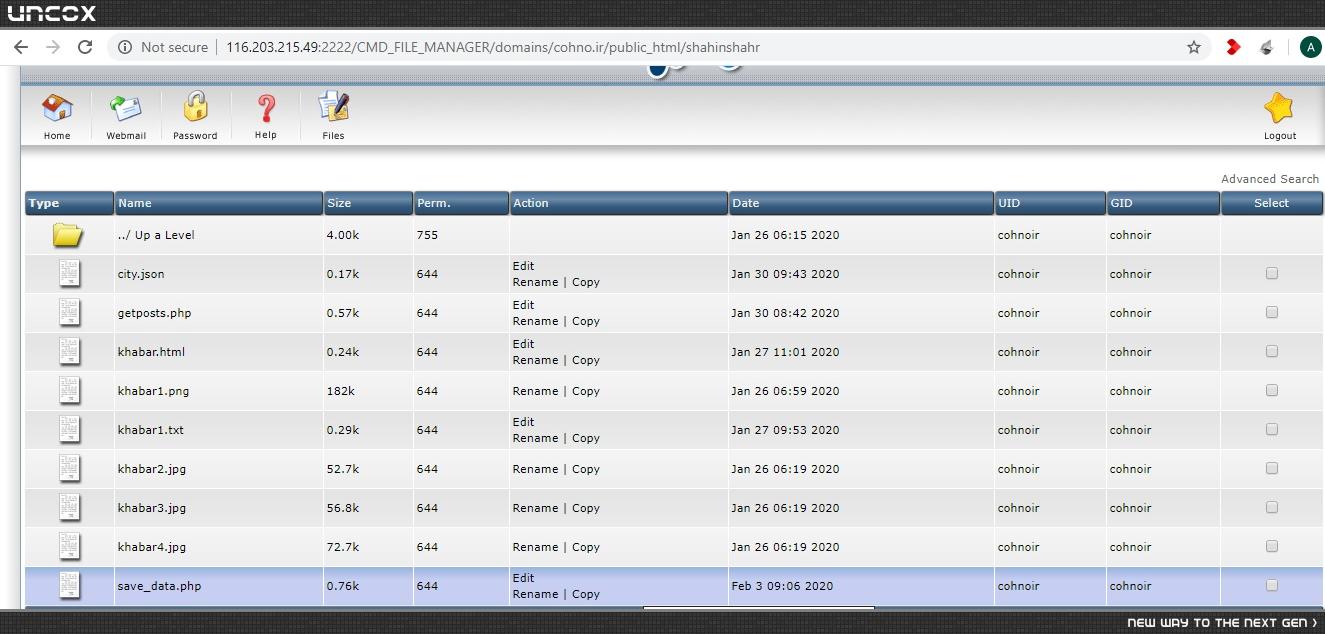This screenshot has width=1325, height=634.
Task: Click Rename for getposts.php
Action: point(535,321)
